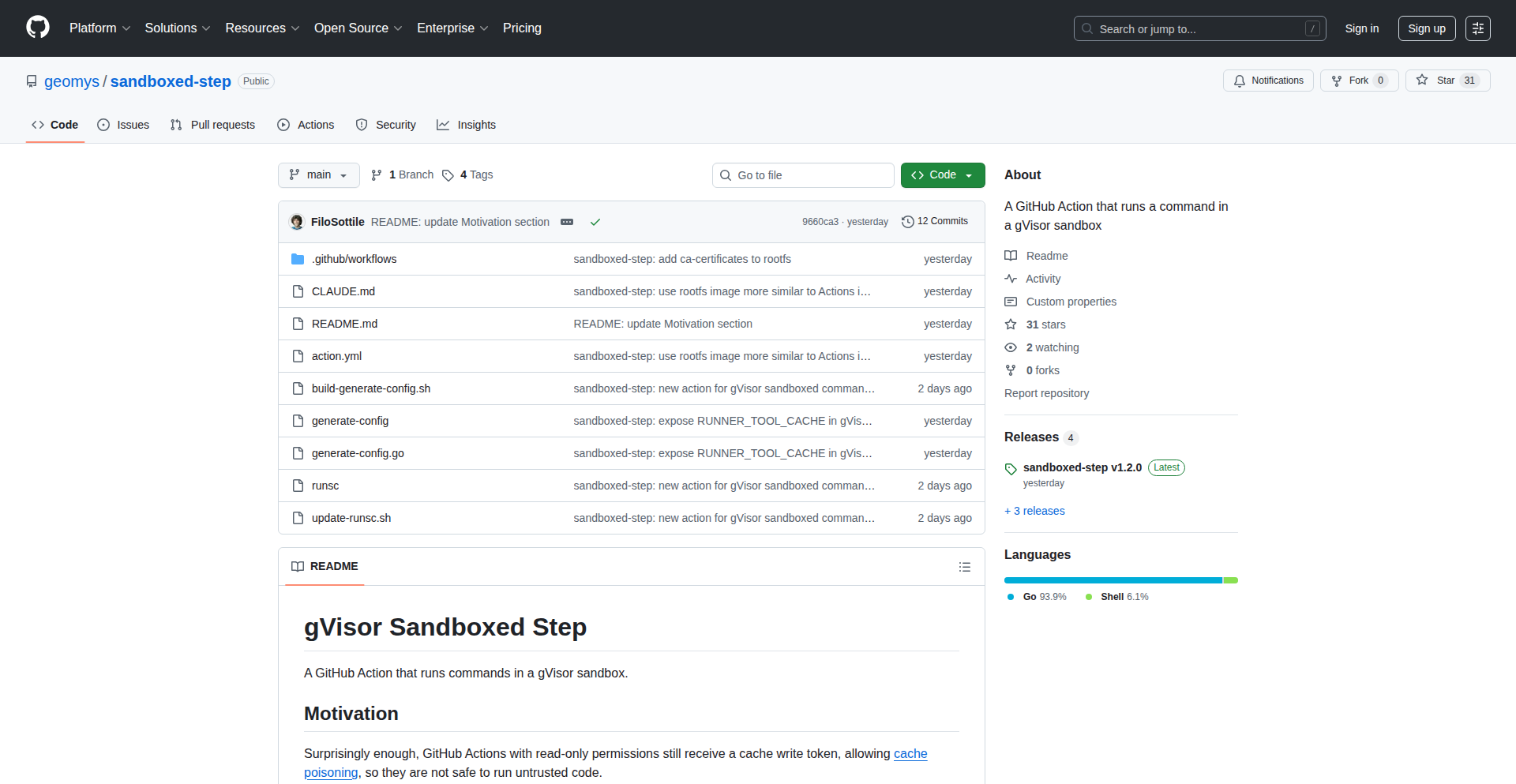1516x784 pixels.
Task: Open tags via the tag icon
Action: pyautogui.click(x=448, y=175)
